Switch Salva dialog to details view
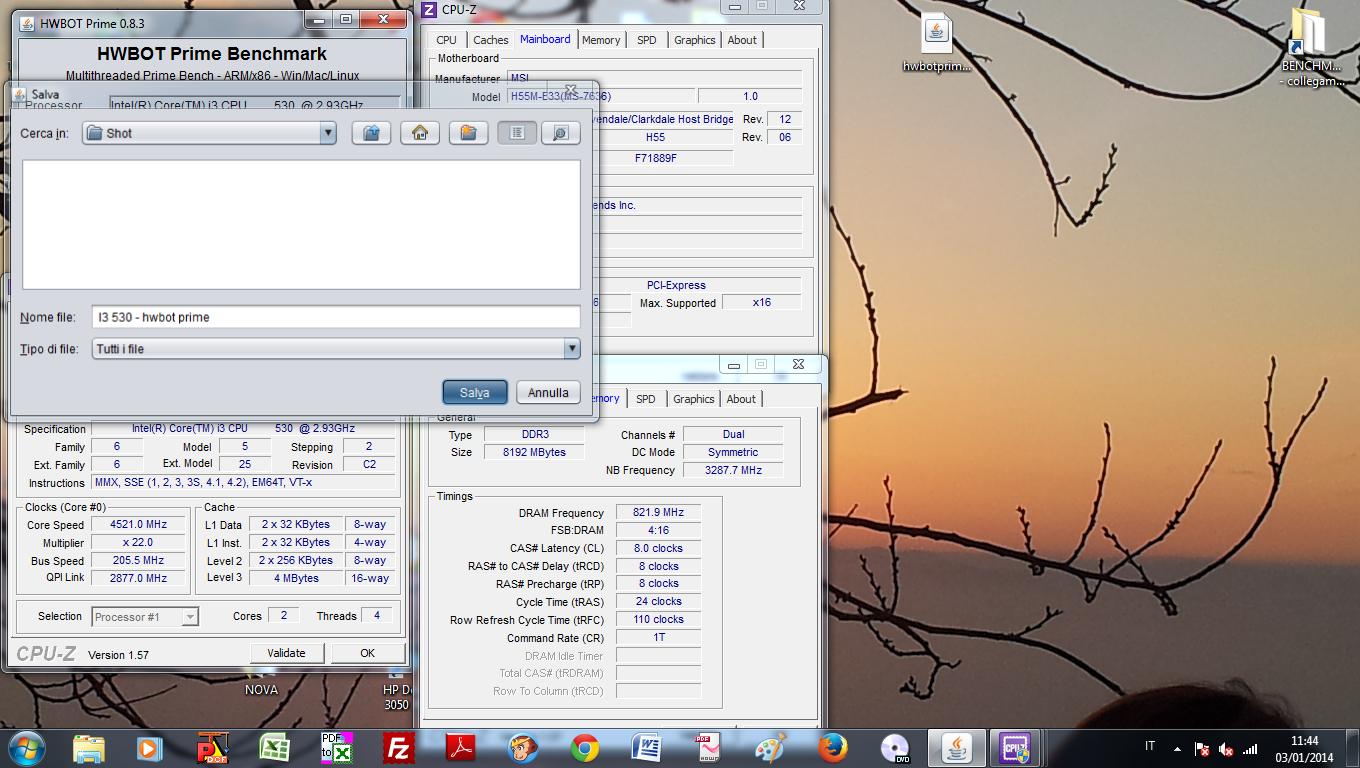 point(560,133)
